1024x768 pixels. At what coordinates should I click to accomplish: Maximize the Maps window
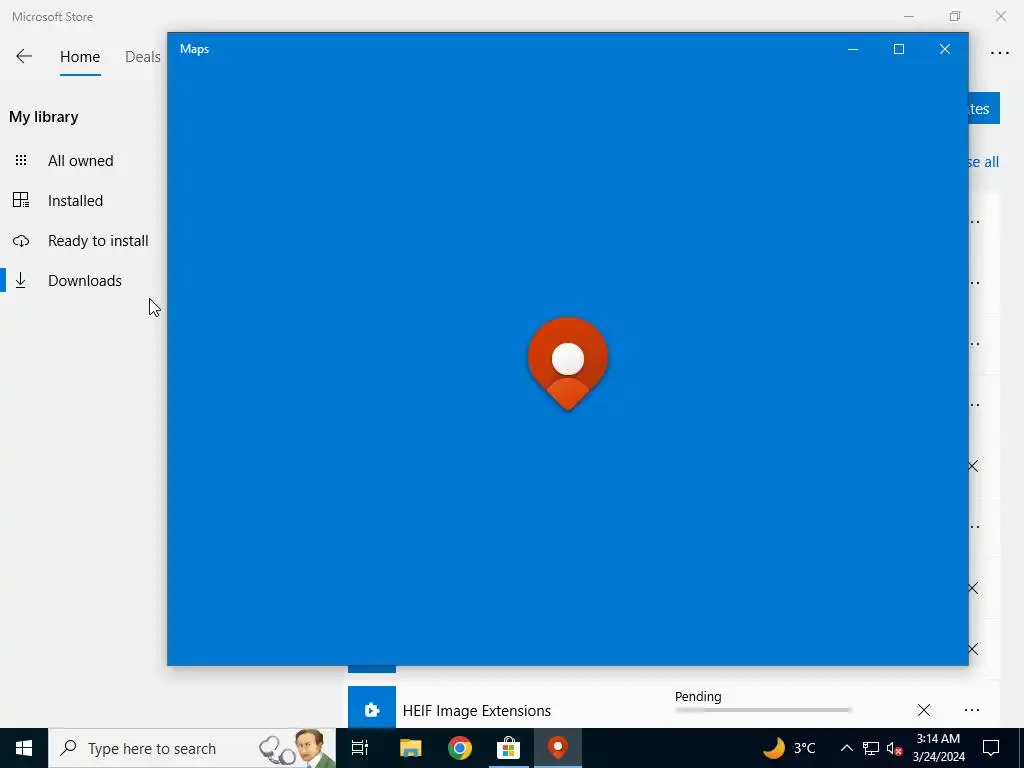coord(899,49)
